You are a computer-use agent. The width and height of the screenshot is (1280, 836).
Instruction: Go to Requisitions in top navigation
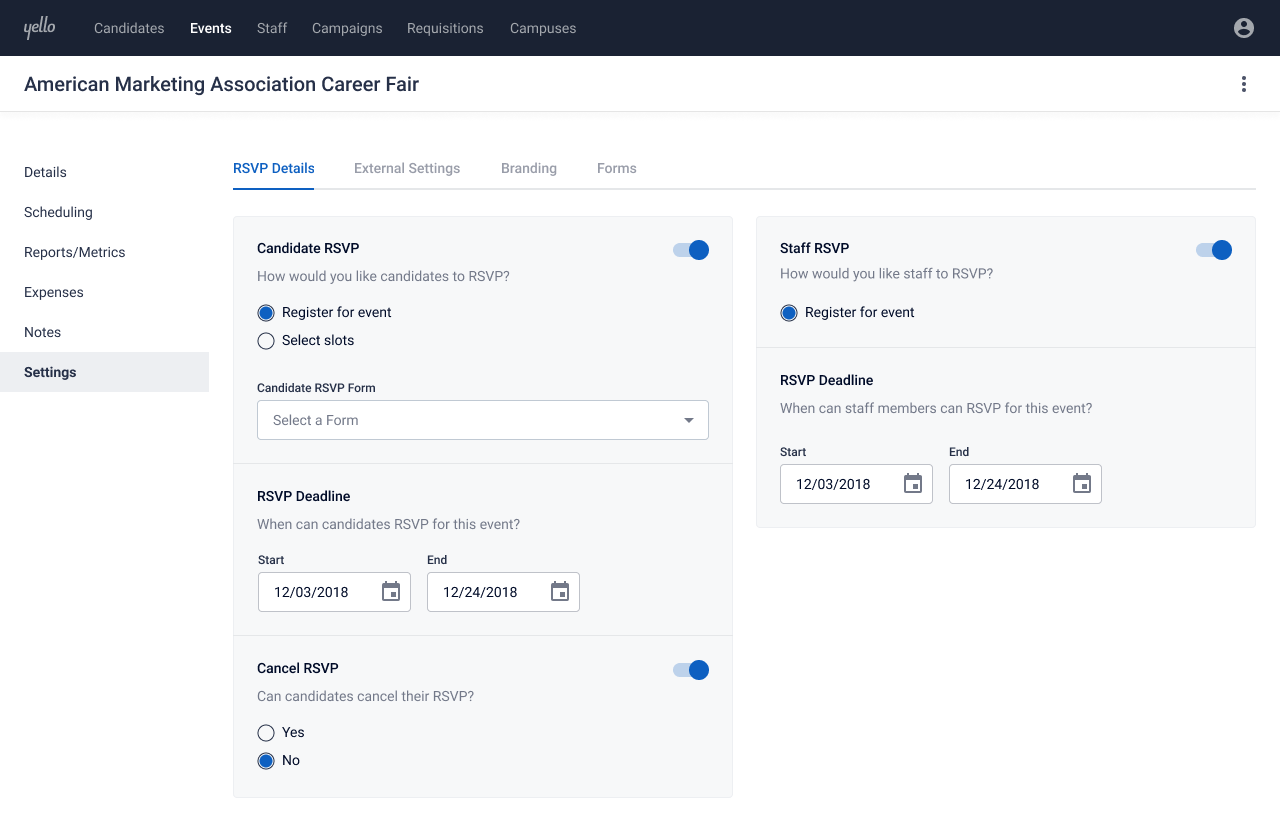(445, 28)
